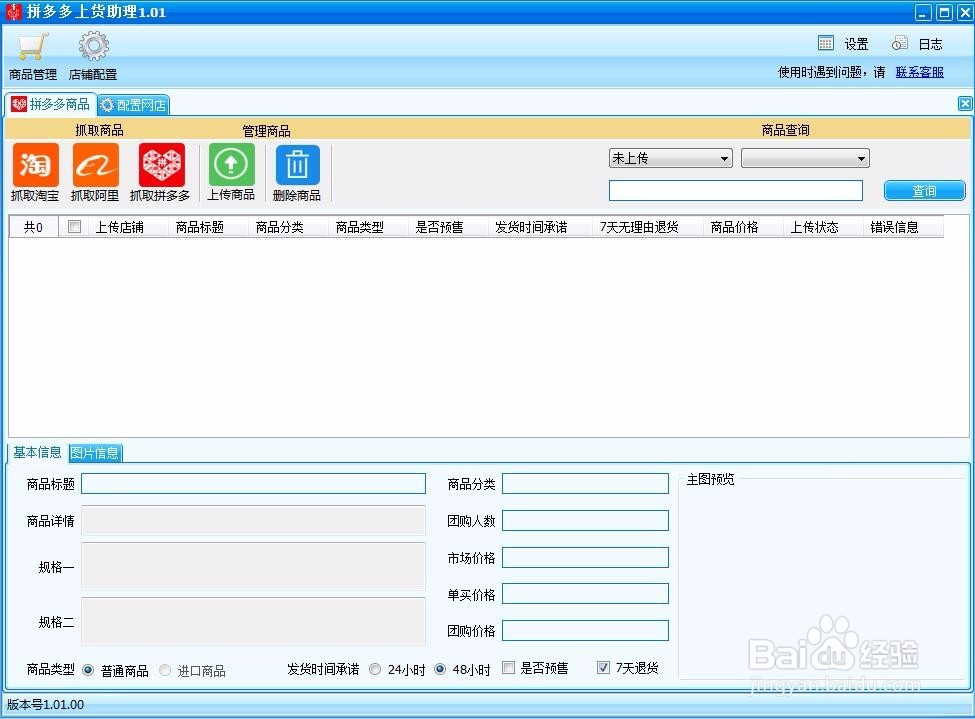
Task: Click 版本号1.01.00 in status bar
Action: pyautogui.click(x=45, y=705)
